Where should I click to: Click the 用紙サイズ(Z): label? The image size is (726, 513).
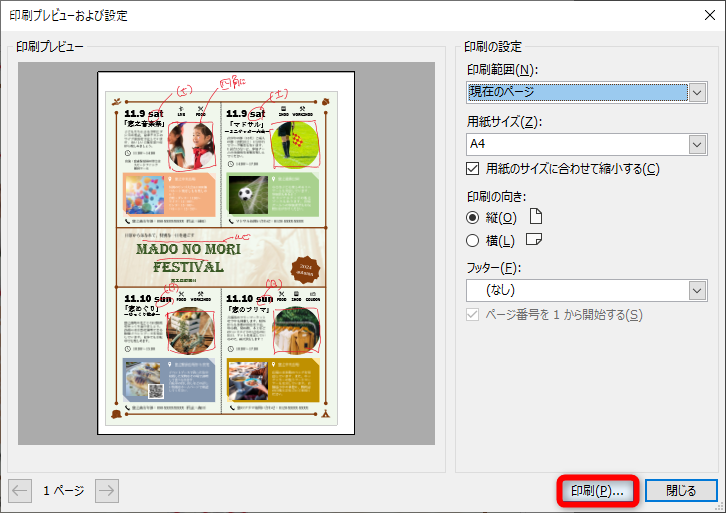[x=504, y=121]
